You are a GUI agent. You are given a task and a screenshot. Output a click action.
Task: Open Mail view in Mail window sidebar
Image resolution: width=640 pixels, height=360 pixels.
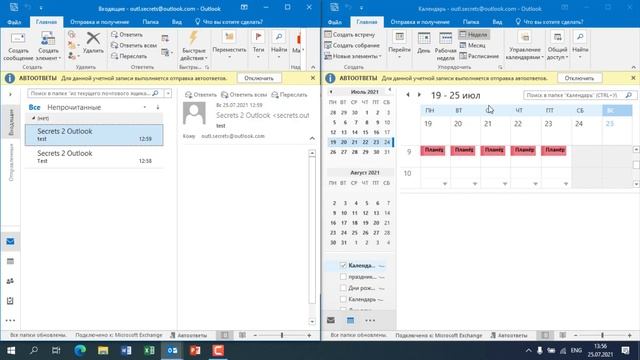point(10,242)
